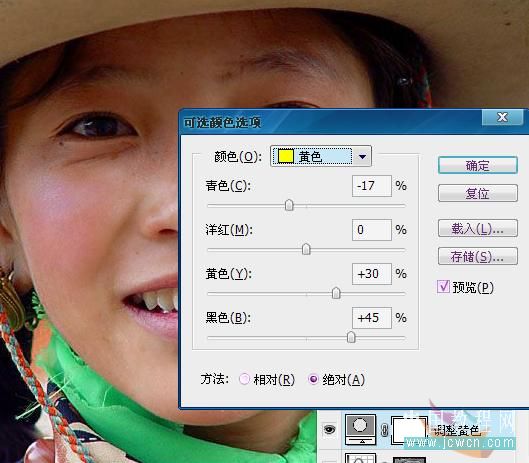Click the 洋红(M) slider handle

(306, 249)
